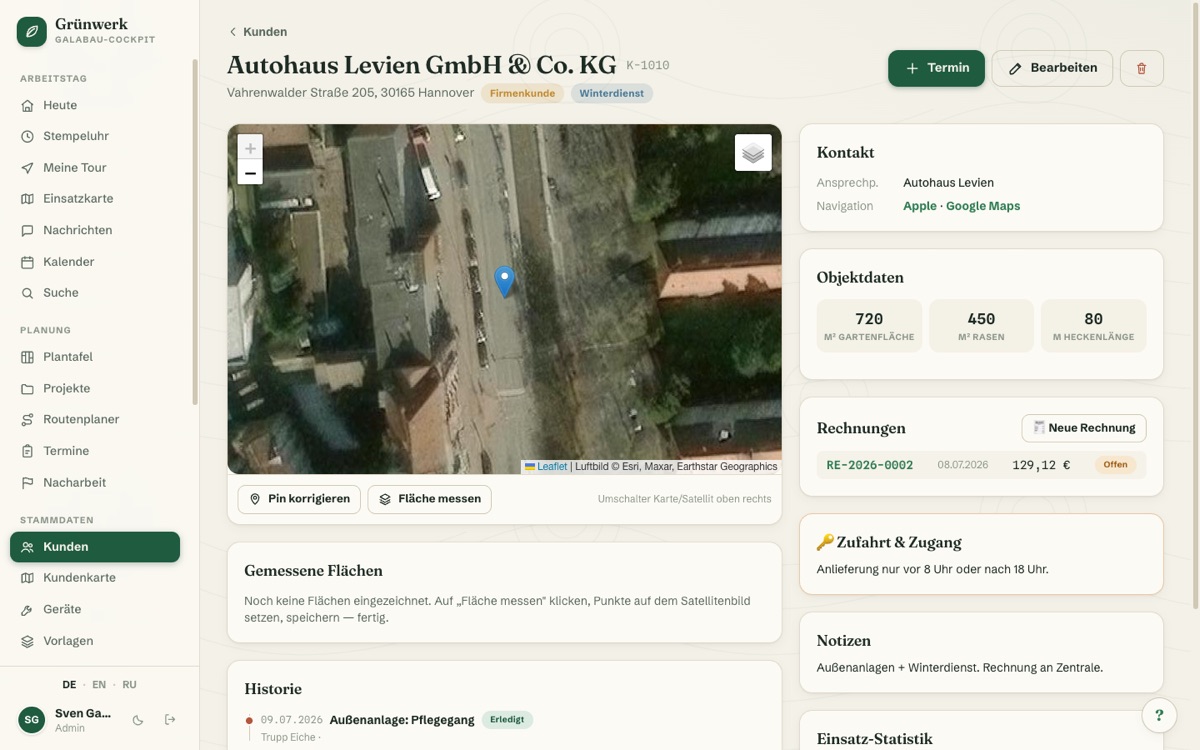
Task: Open the Stempeluhr page
Action: [95, 136]
